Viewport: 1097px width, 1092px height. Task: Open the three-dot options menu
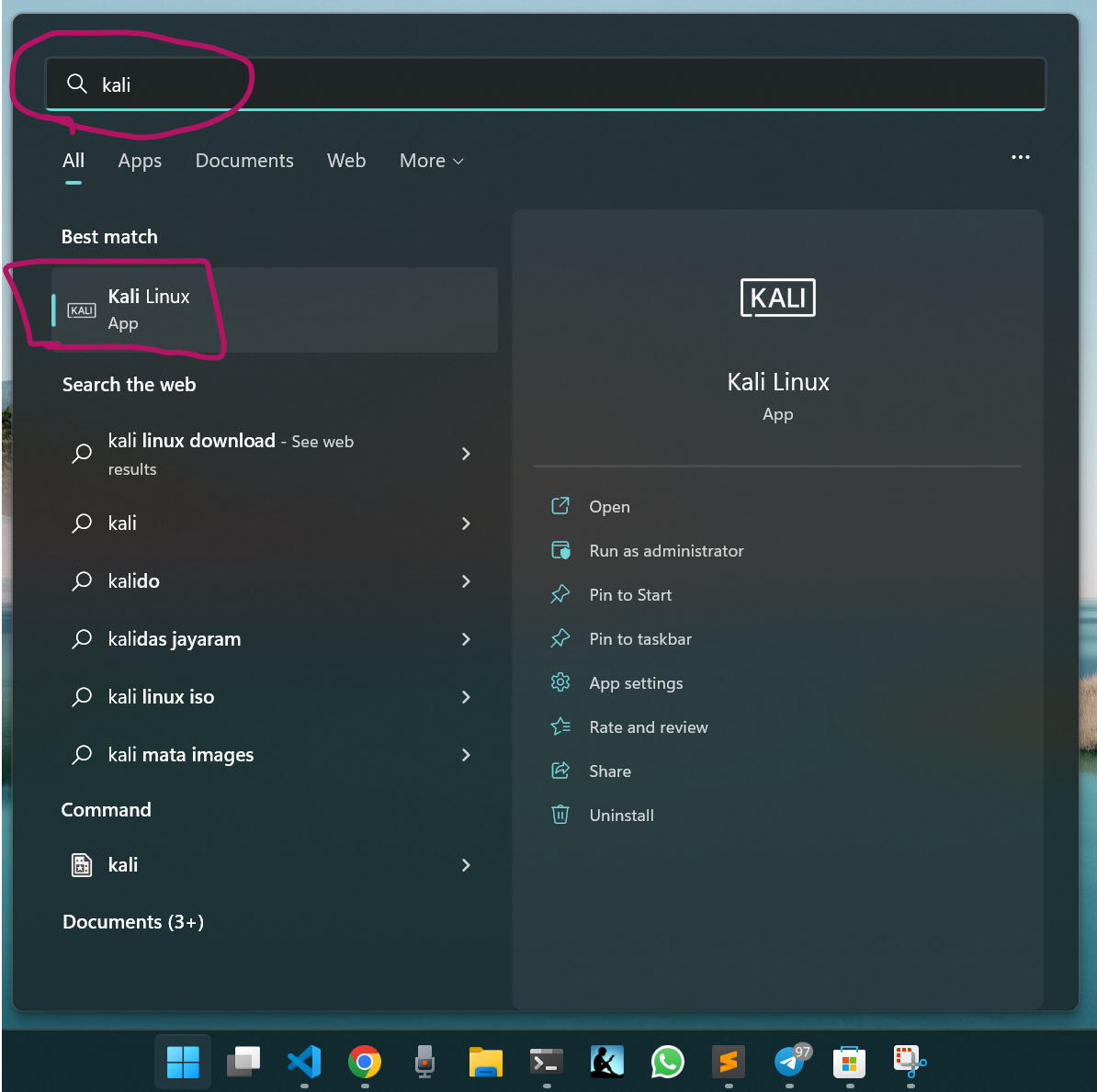1020,157
